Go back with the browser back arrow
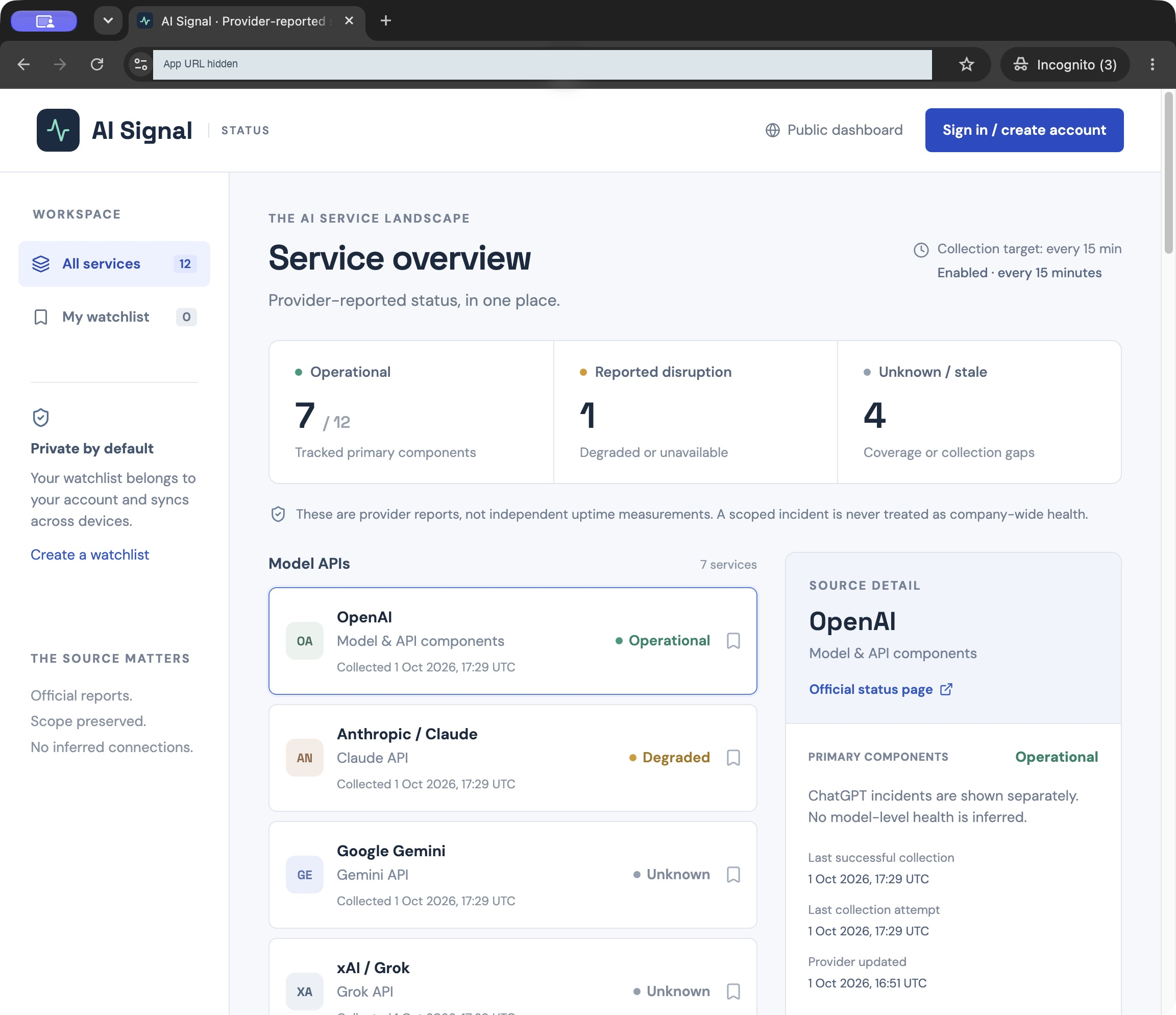This screenshot has height=1015, width=1176. click(23, 64)
